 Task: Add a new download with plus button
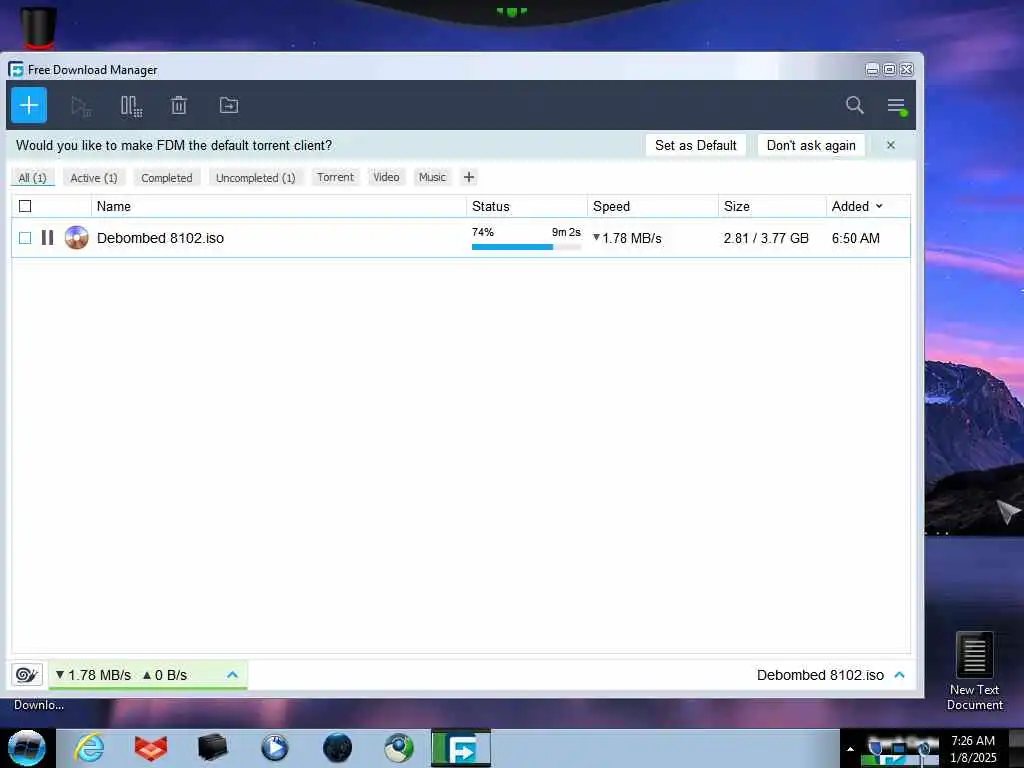tap(29, 105)
